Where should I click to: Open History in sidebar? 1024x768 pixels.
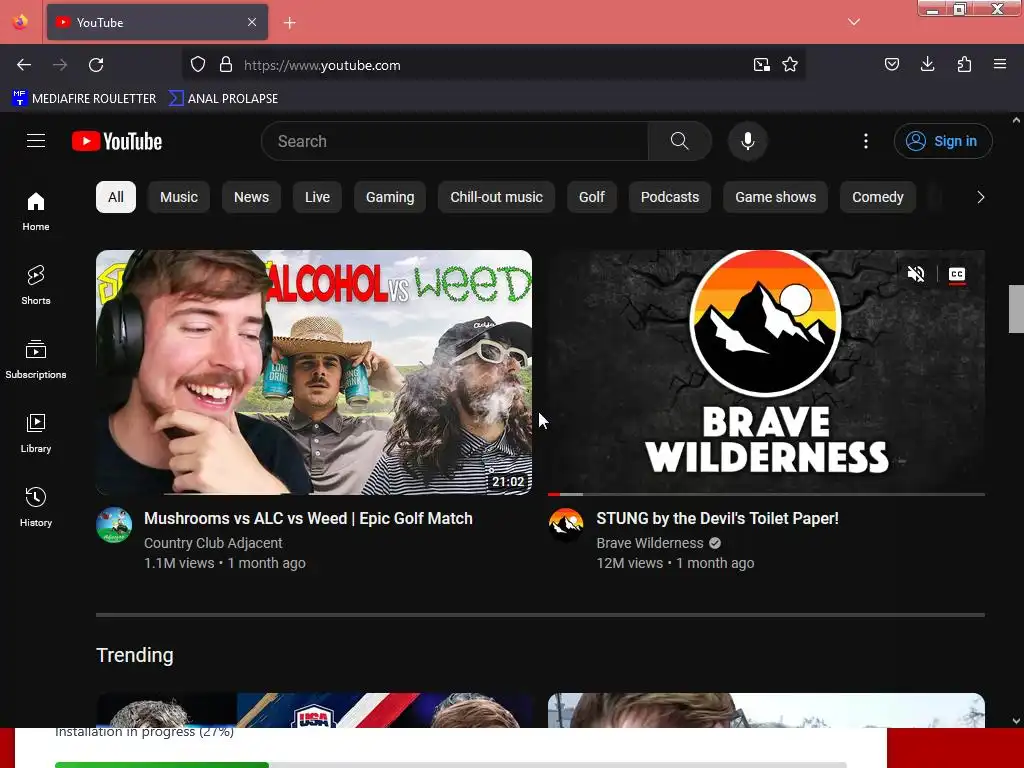tap(36, 507)
